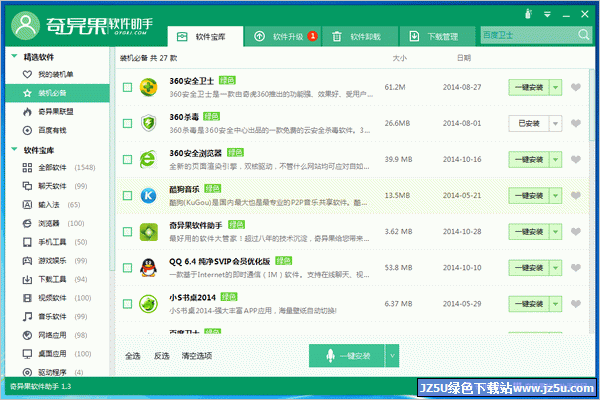Click the search magnifier icon

(x=584, y=35)
